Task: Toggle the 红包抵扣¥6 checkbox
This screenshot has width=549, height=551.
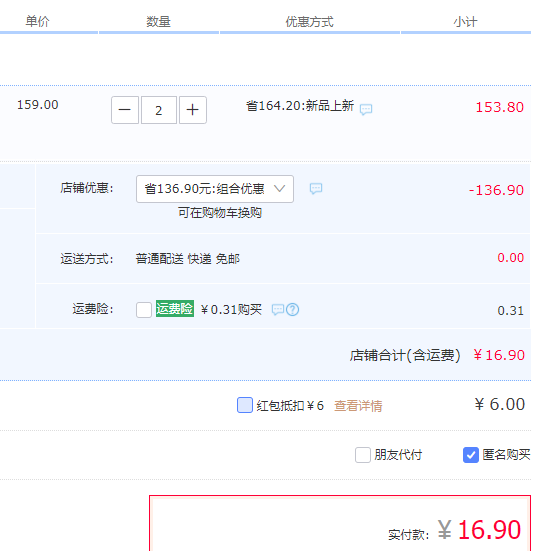Action: pos(245,405)
